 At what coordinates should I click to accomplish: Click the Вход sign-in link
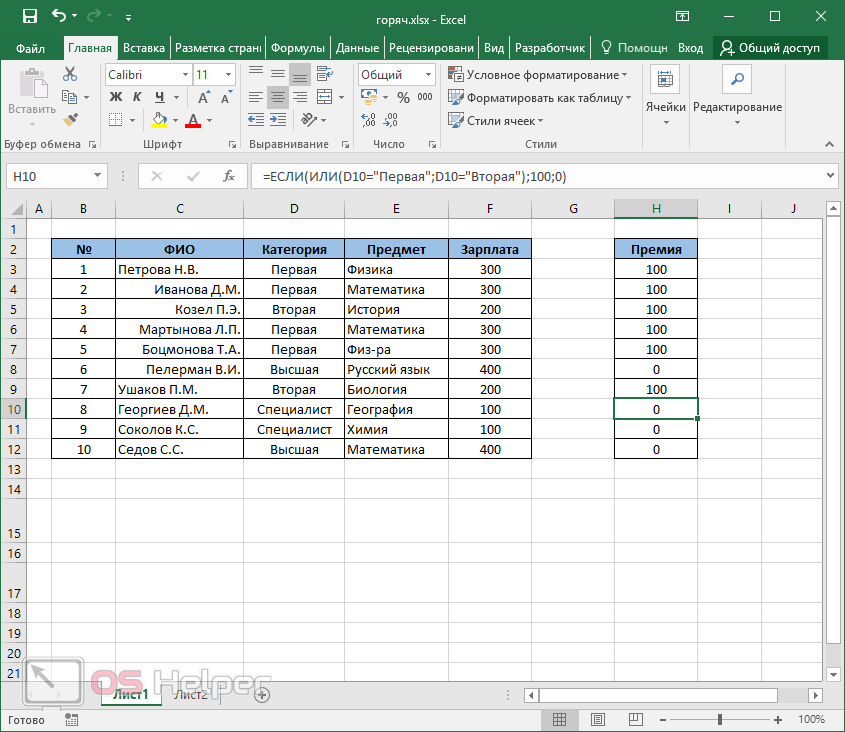[x=690, y=47]
